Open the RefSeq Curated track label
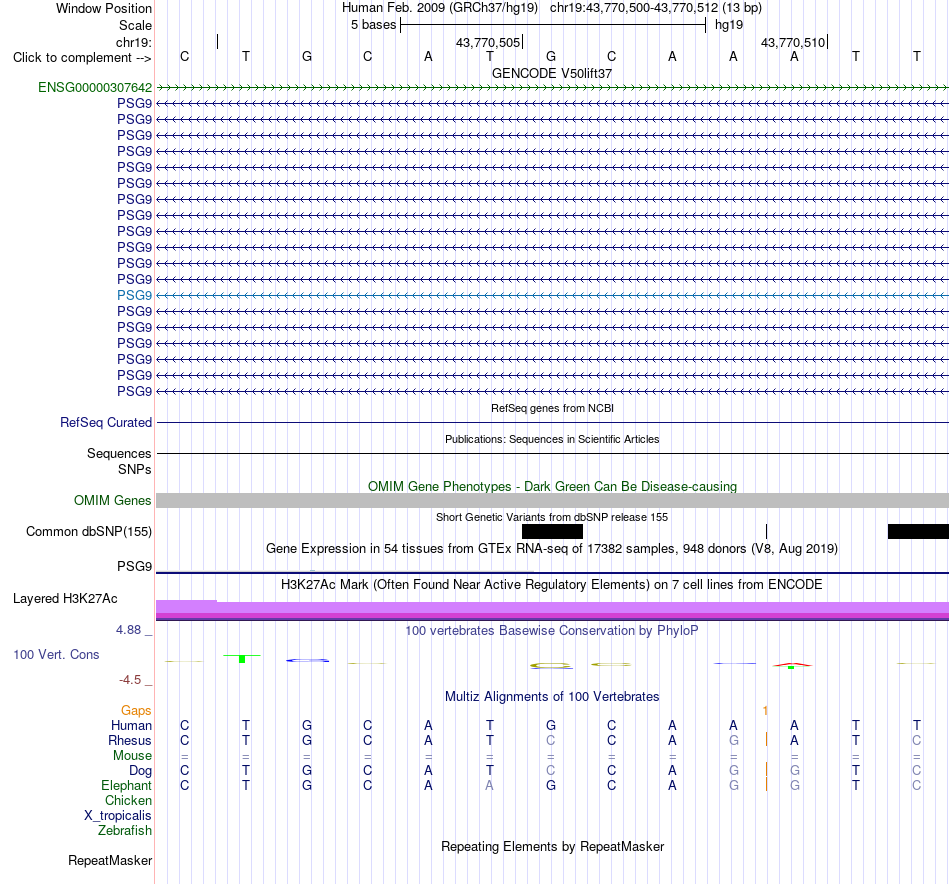950x884 pixels. pyautogui.click(x=105, y=422)
